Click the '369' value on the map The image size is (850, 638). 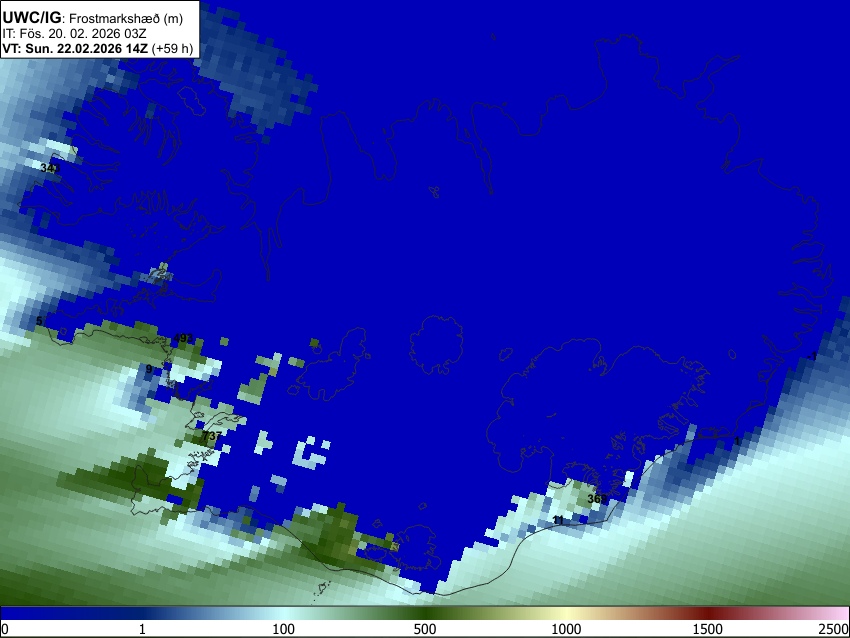597,499
